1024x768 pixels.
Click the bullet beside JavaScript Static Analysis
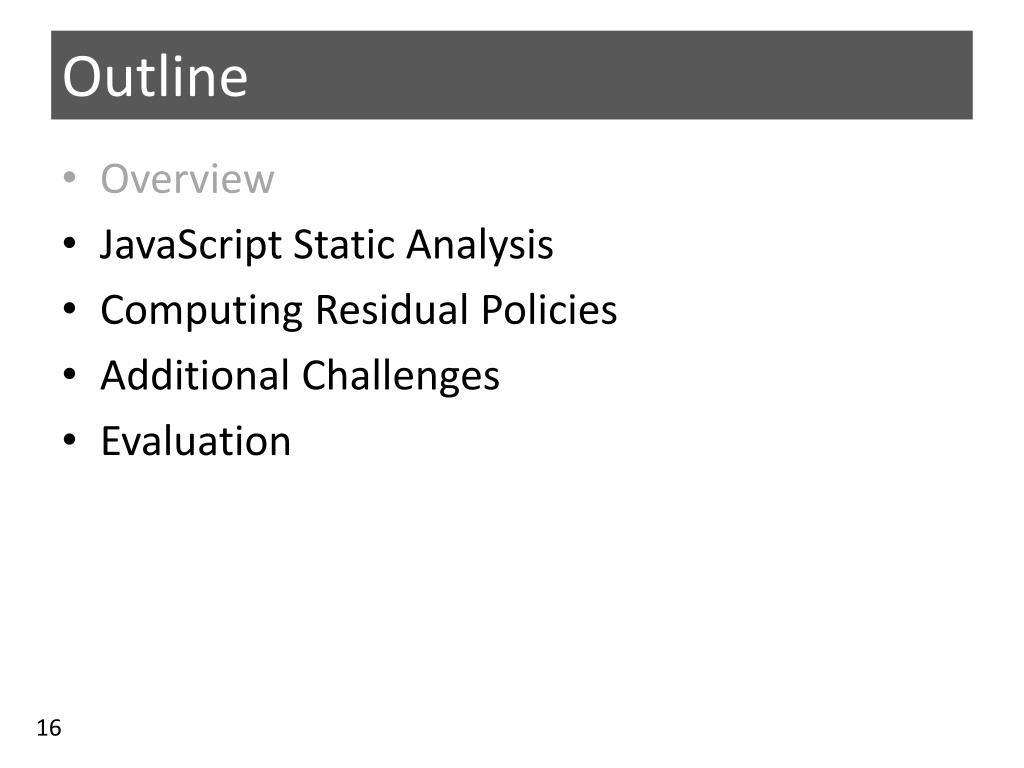coord(70,244)
